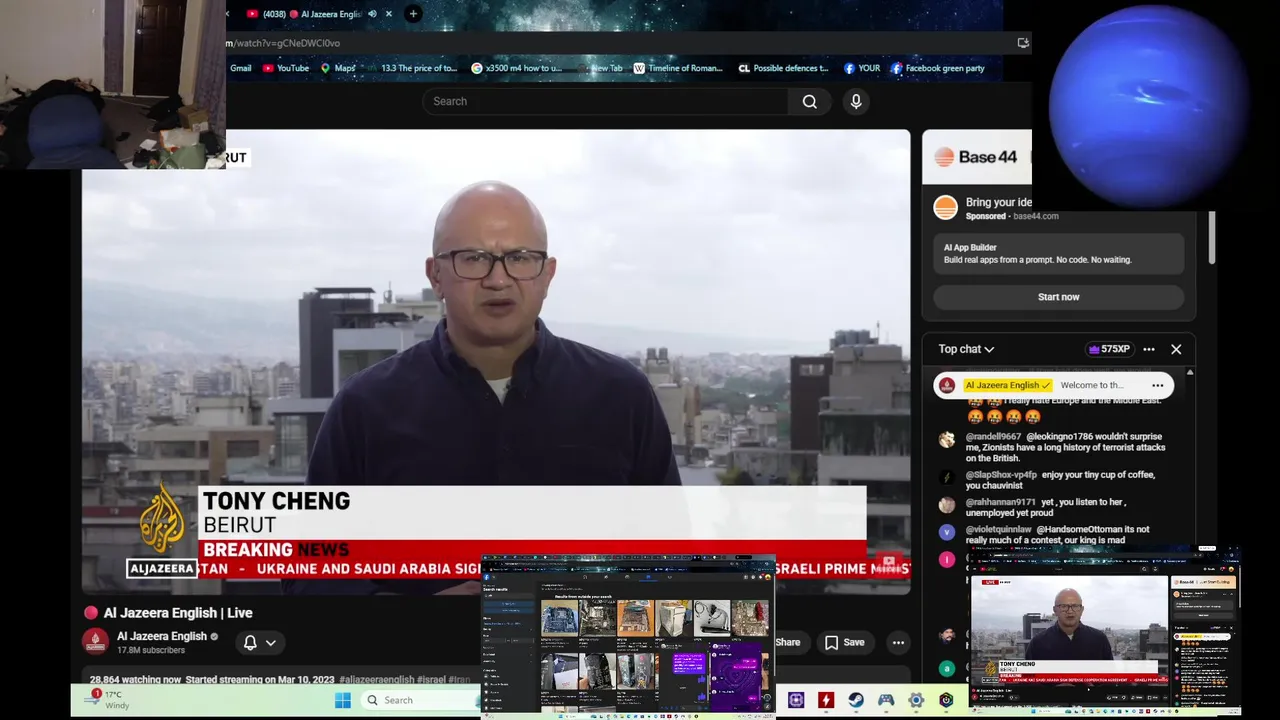The height and width of the screenshot is (720, 1280).
Task: Open 'Facebook green party' bookmark
Action: tap(938, 68)
